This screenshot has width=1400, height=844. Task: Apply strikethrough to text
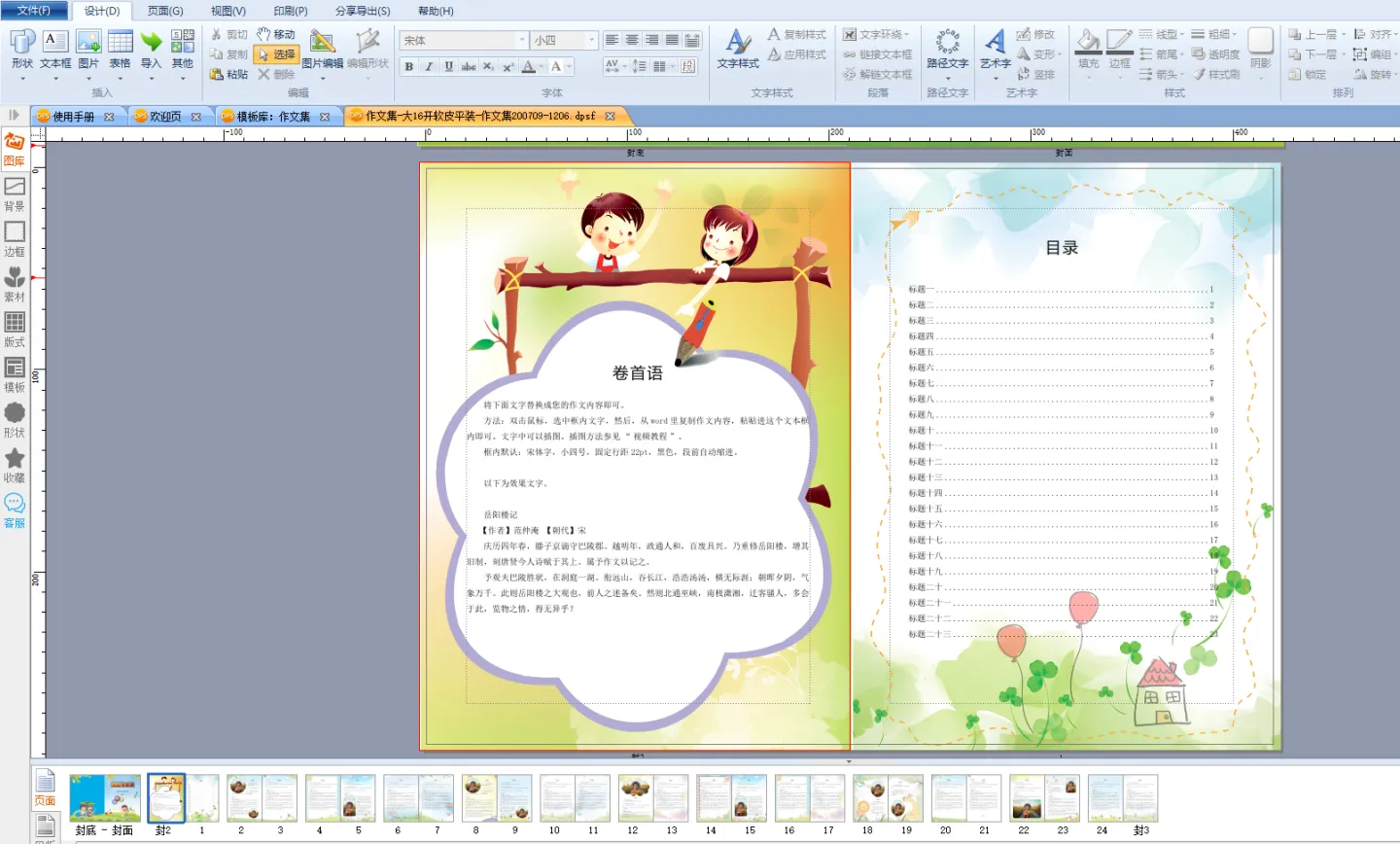(469, 66)
